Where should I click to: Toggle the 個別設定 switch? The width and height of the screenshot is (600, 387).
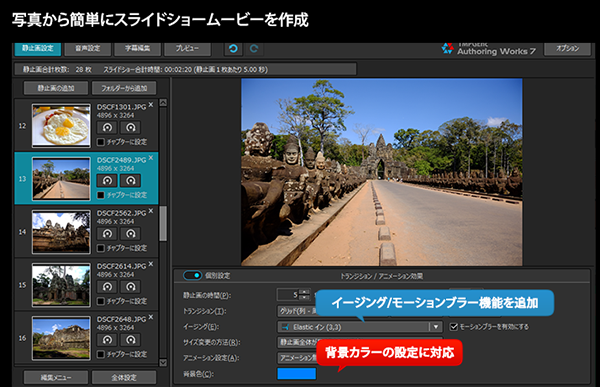click(x=192, y=275)
